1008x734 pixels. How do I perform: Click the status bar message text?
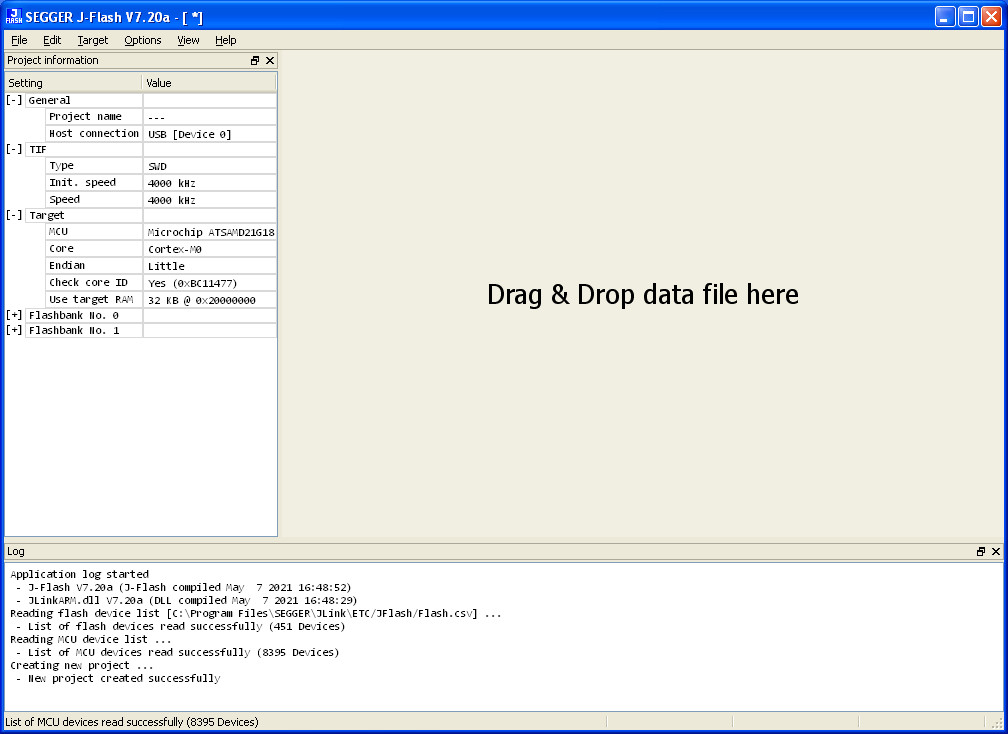pos(132,722)
